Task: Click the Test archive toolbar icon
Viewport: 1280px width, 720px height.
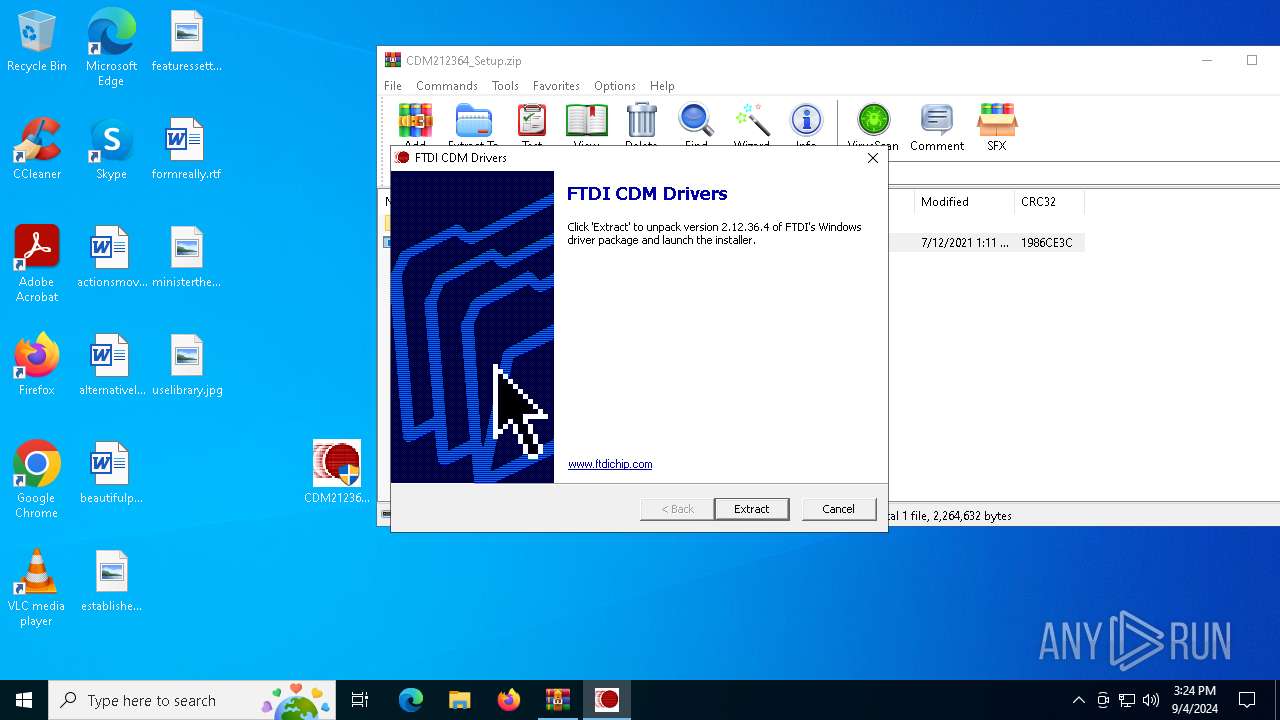Action: click(x=532, y=124)
